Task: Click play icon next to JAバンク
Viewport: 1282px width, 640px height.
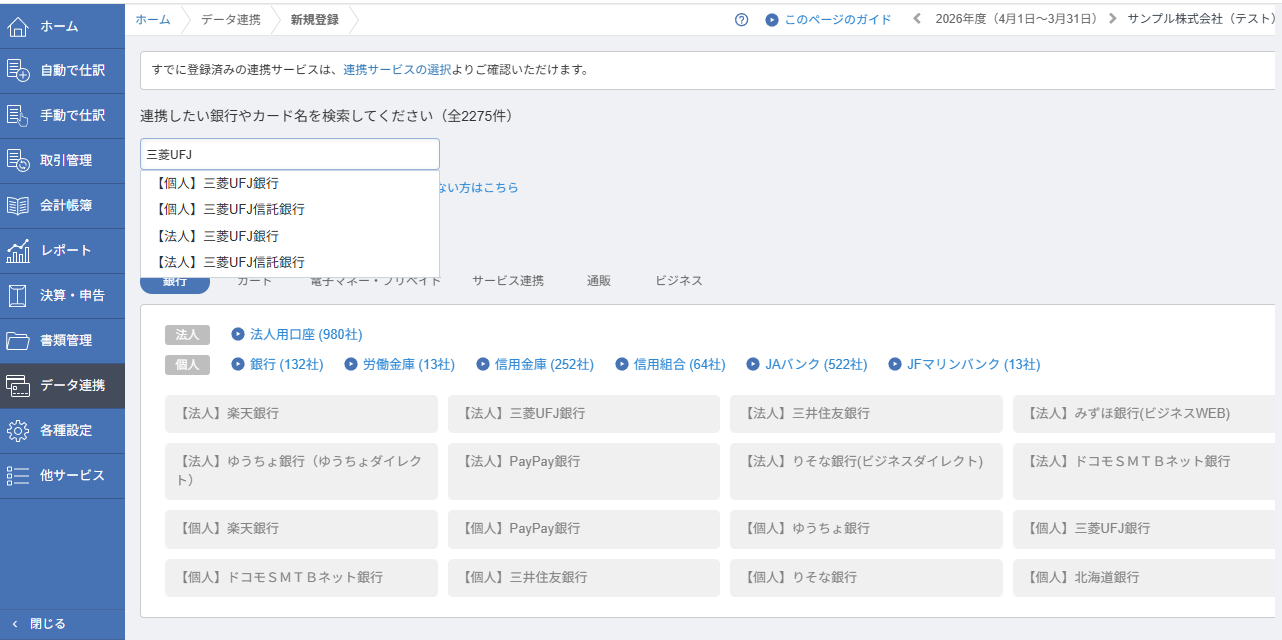Action: 754,365
